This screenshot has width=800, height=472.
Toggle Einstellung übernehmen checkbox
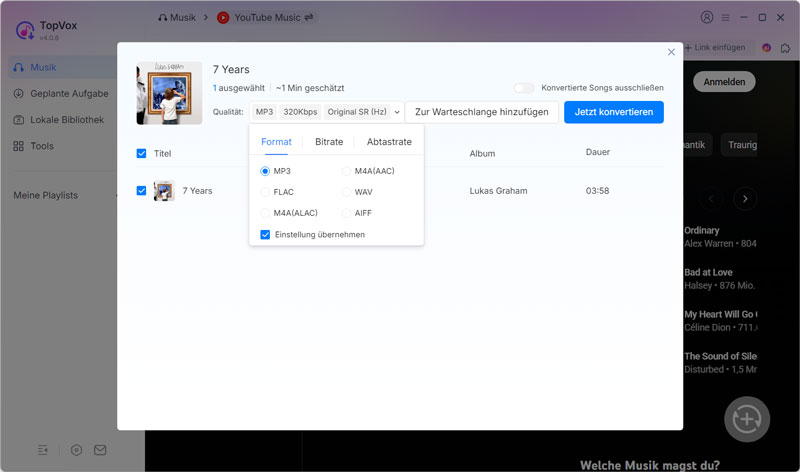click(x=265, y=235)
